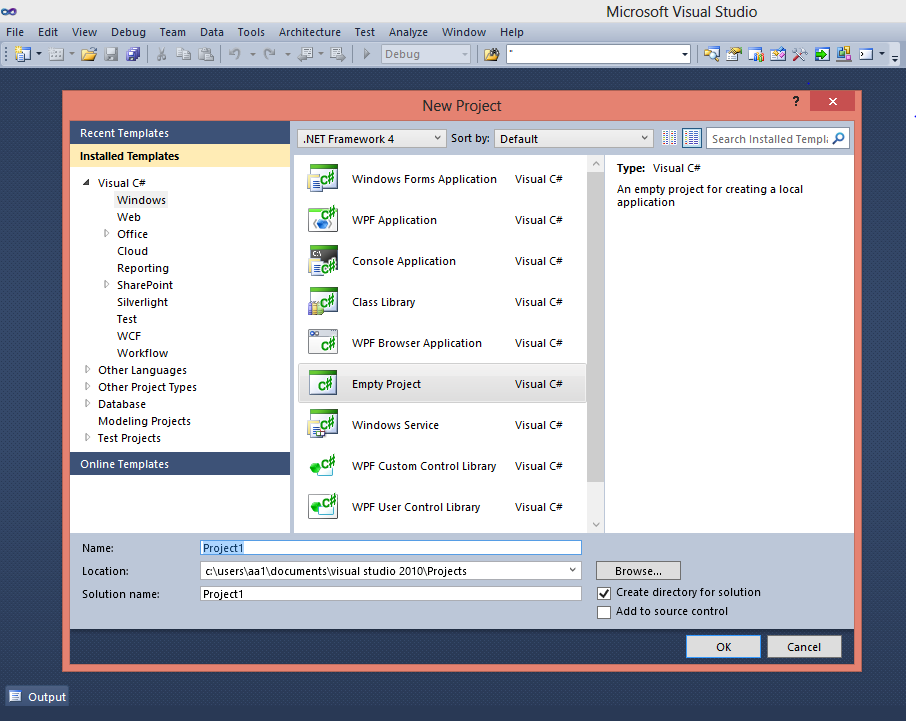Click the Save All icon
916x721 pixels.
(133, 54)
